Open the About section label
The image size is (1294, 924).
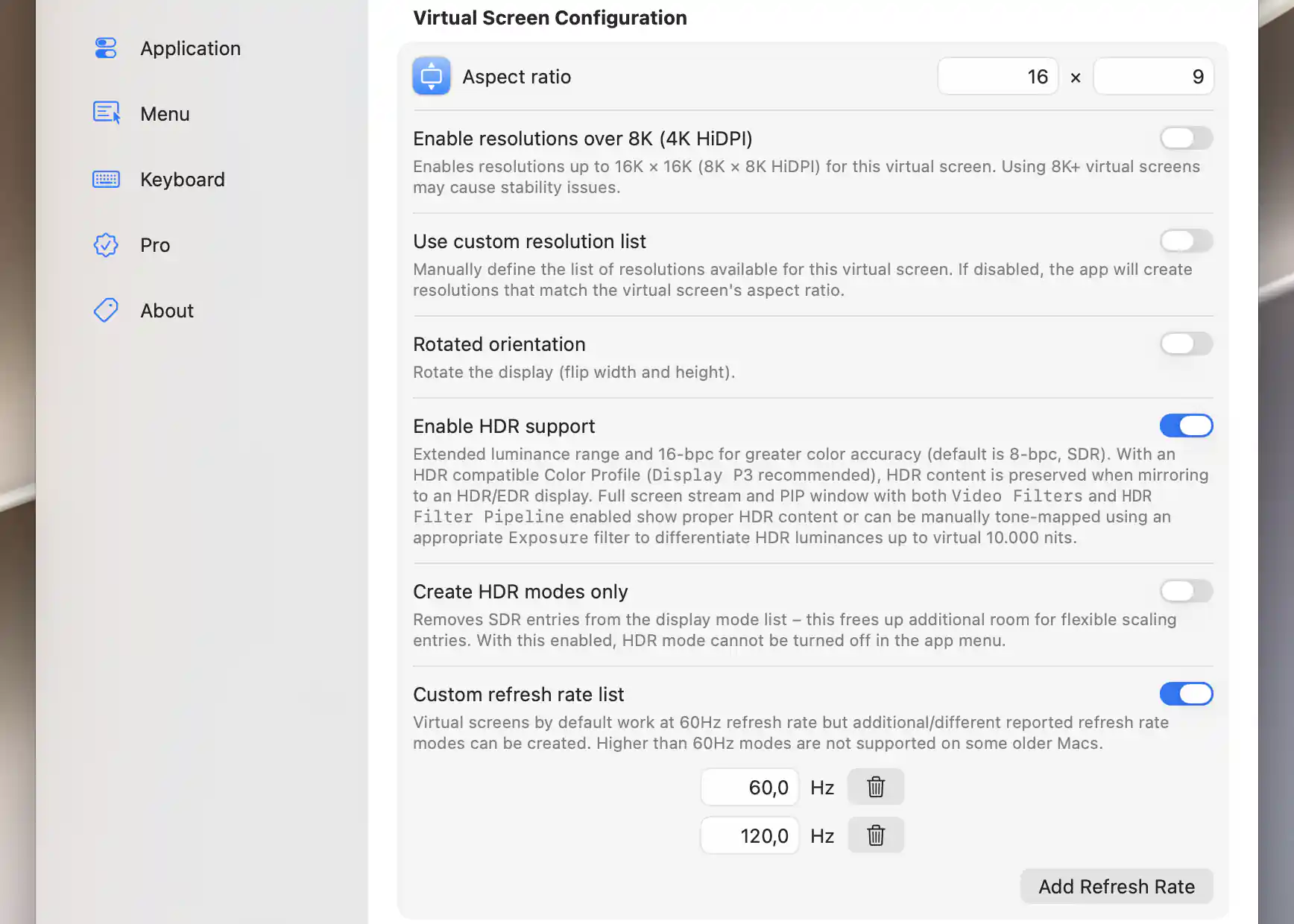click(167, 311)
